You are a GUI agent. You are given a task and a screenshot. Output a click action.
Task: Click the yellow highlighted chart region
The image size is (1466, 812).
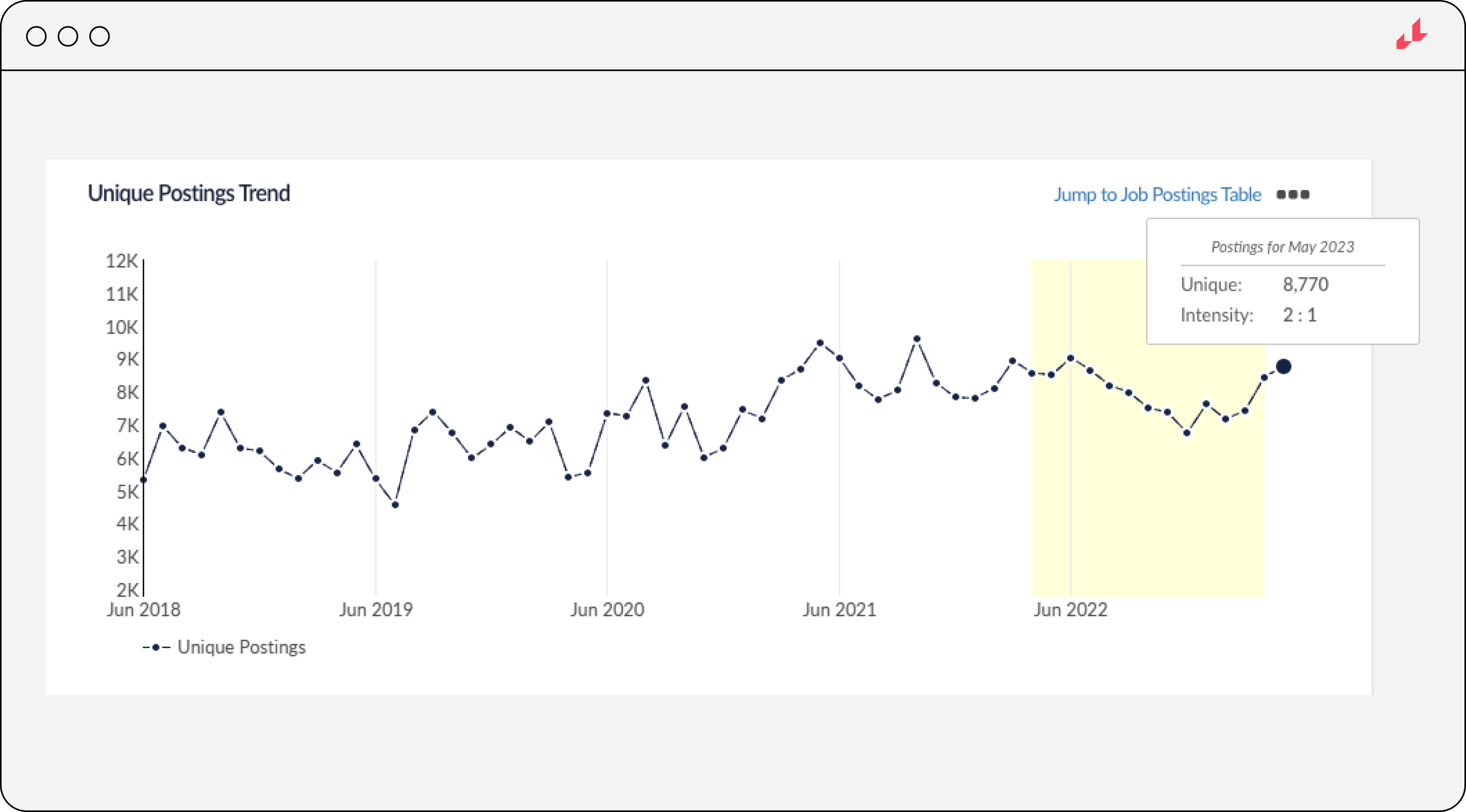pyautogui.click(x=1138, y=512)
